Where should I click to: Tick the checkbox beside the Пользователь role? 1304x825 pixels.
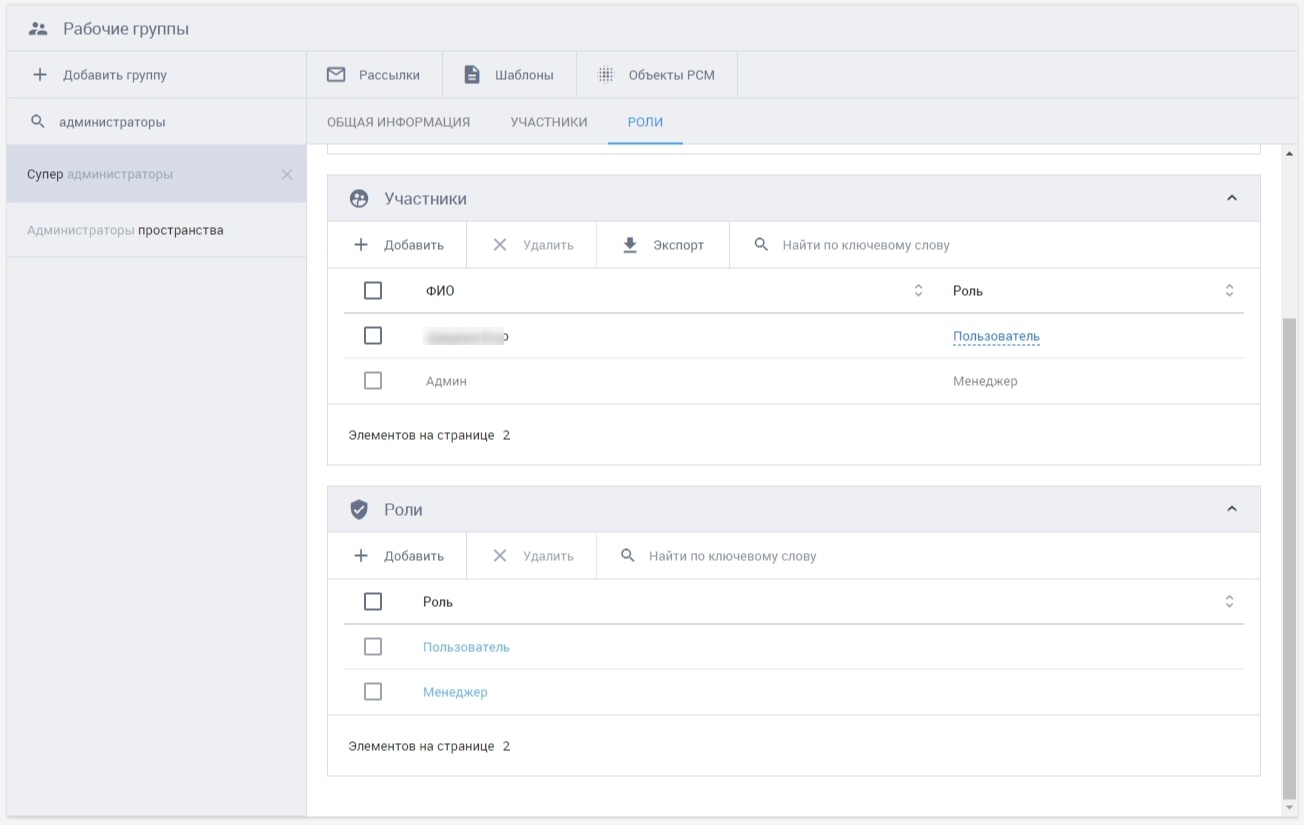click(373, 647)
